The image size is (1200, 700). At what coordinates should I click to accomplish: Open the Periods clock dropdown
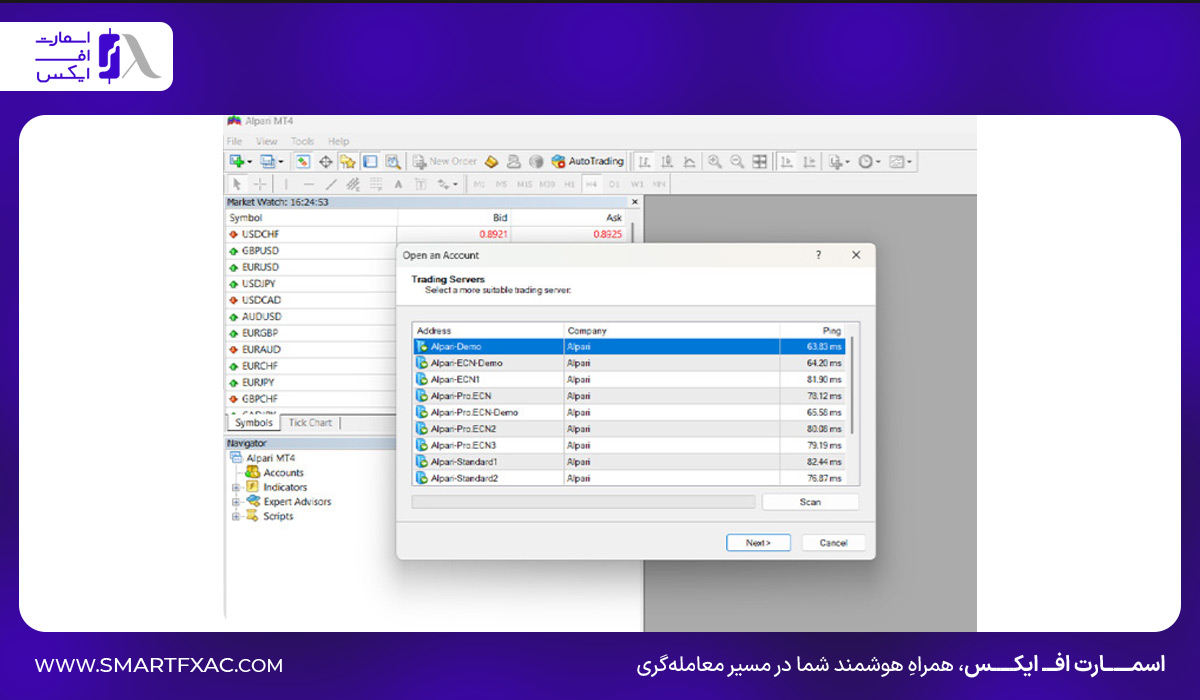click(x=868, y=161)
